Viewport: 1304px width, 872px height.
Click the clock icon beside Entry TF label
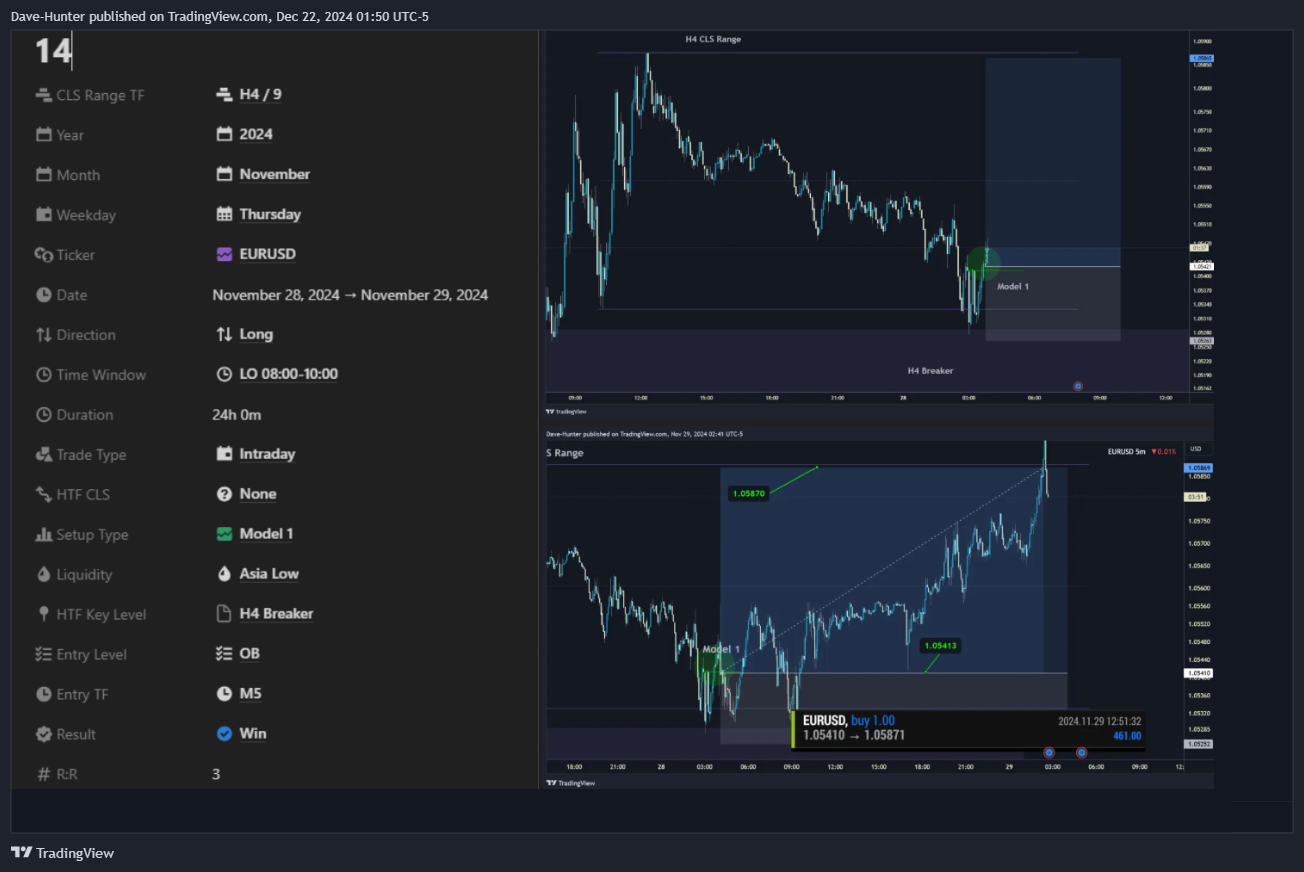point(43,694)
